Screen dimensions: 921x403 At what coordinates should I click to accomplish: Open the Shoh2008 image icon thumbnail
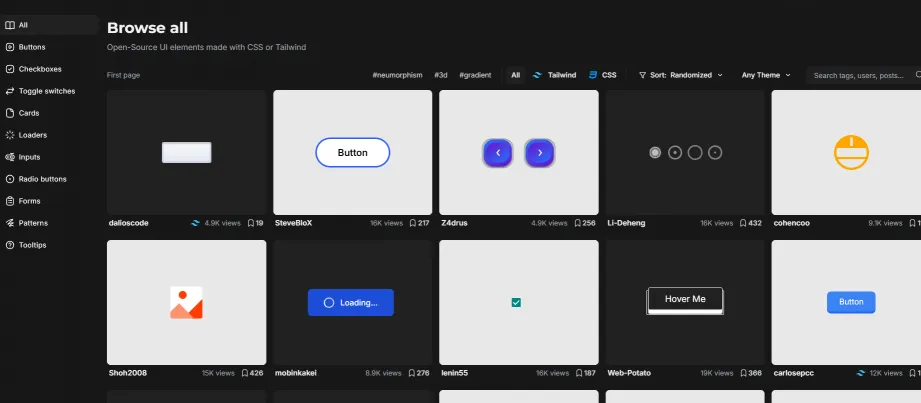click(x=186, y=302)
